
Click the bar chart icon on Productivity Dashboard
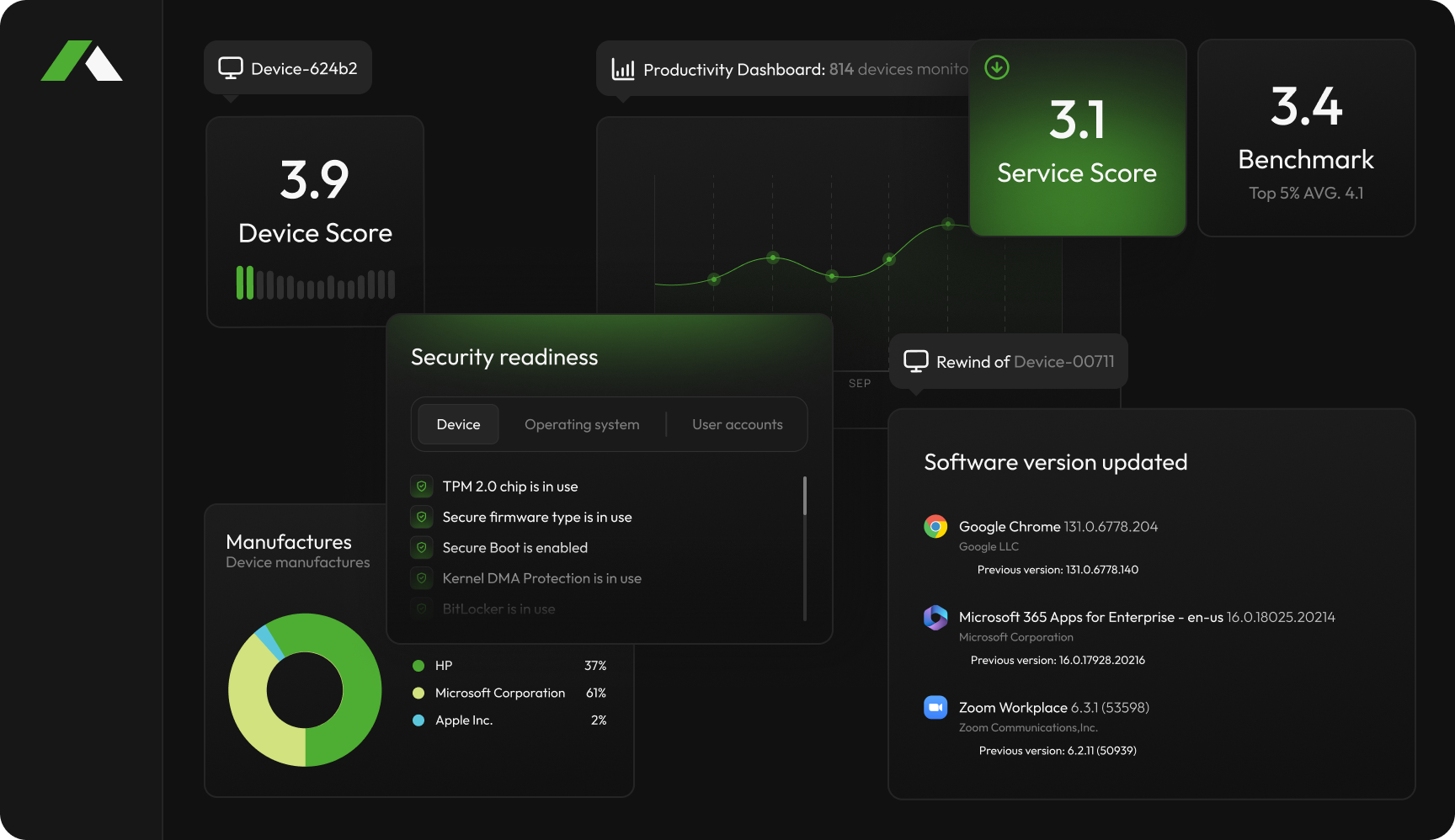click(x=623, y=70)
